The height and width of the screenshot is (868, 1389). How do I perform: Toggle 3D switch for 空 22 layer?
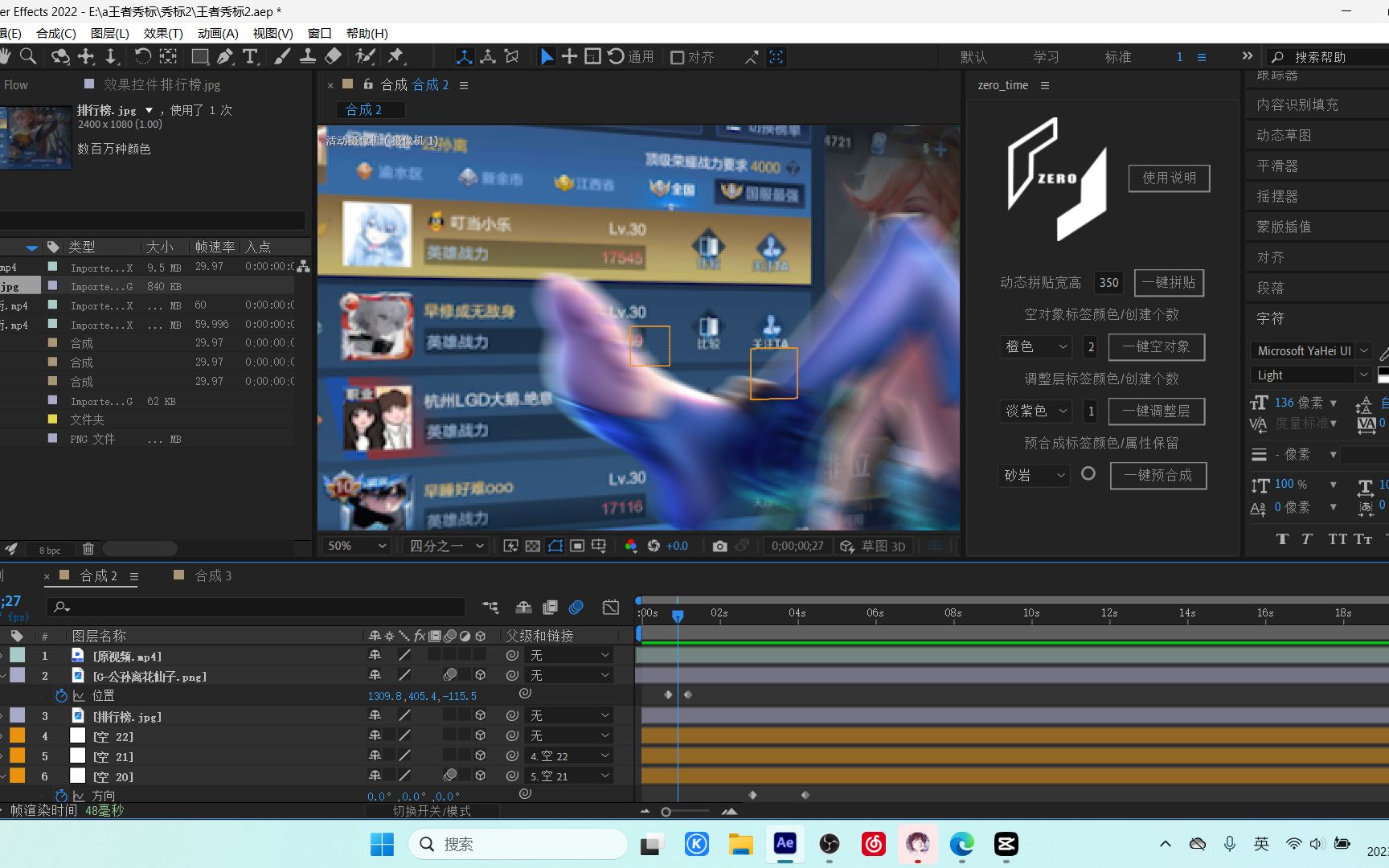[x=480, y=735]
